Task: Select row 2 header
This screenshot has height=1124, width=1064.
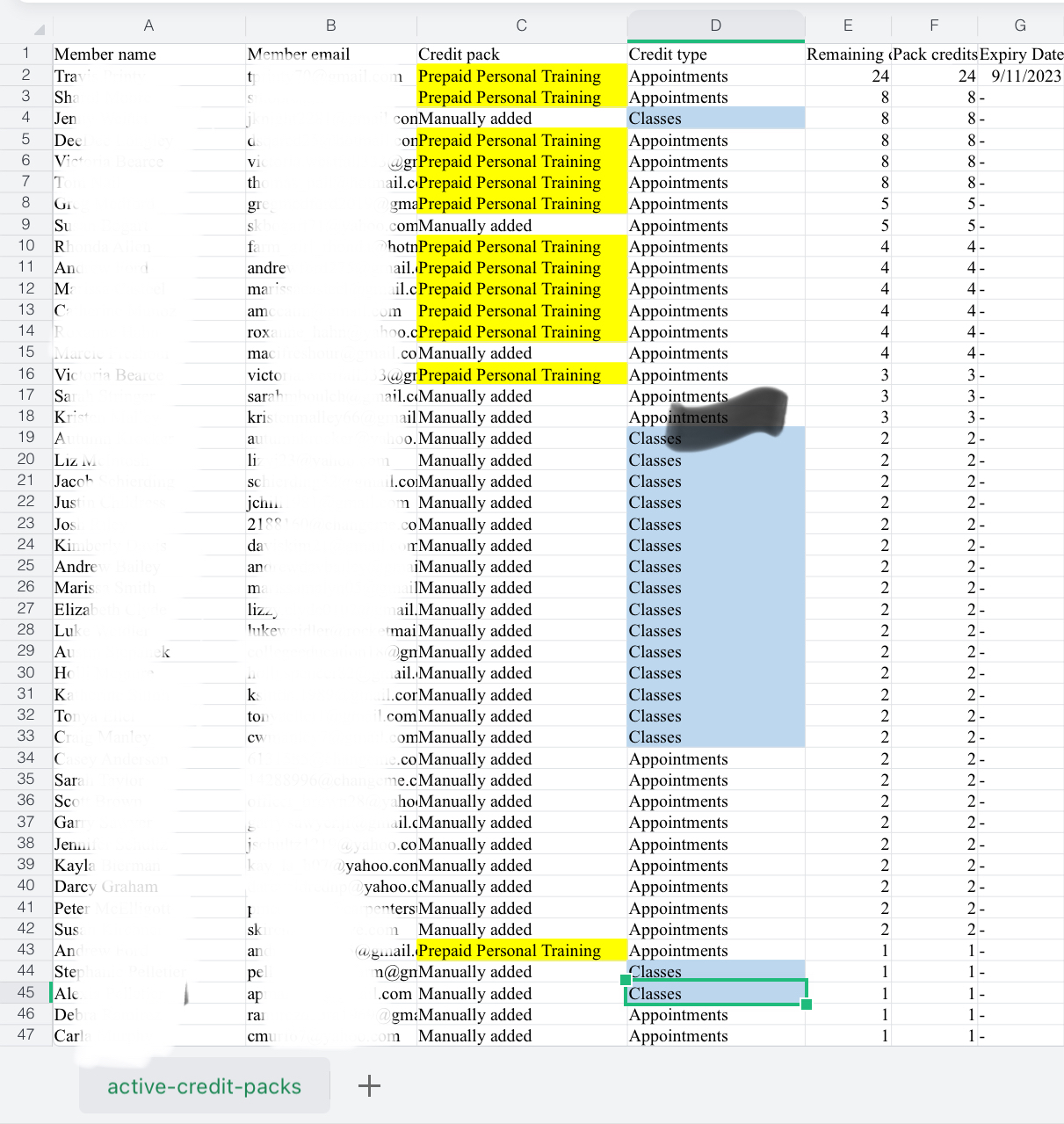Action: (26, 75)
